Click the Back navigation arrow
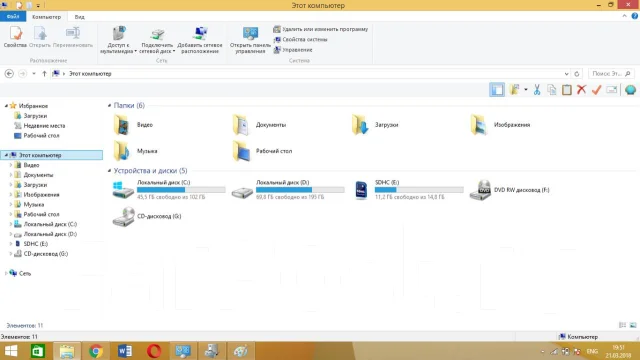 tap(9, 73)
